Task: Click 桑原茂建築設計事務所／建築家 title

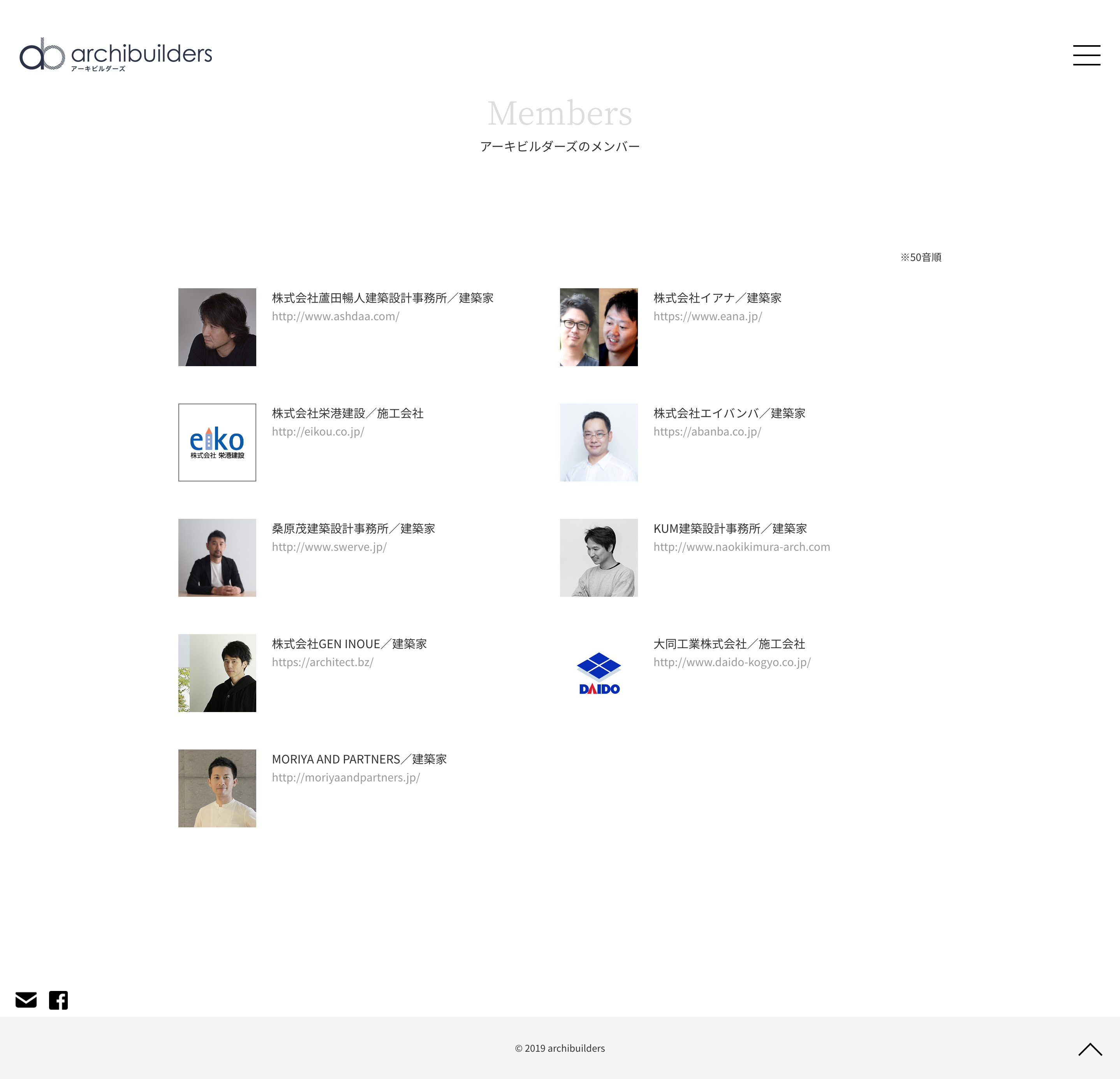Action: (x=353, y=529)
